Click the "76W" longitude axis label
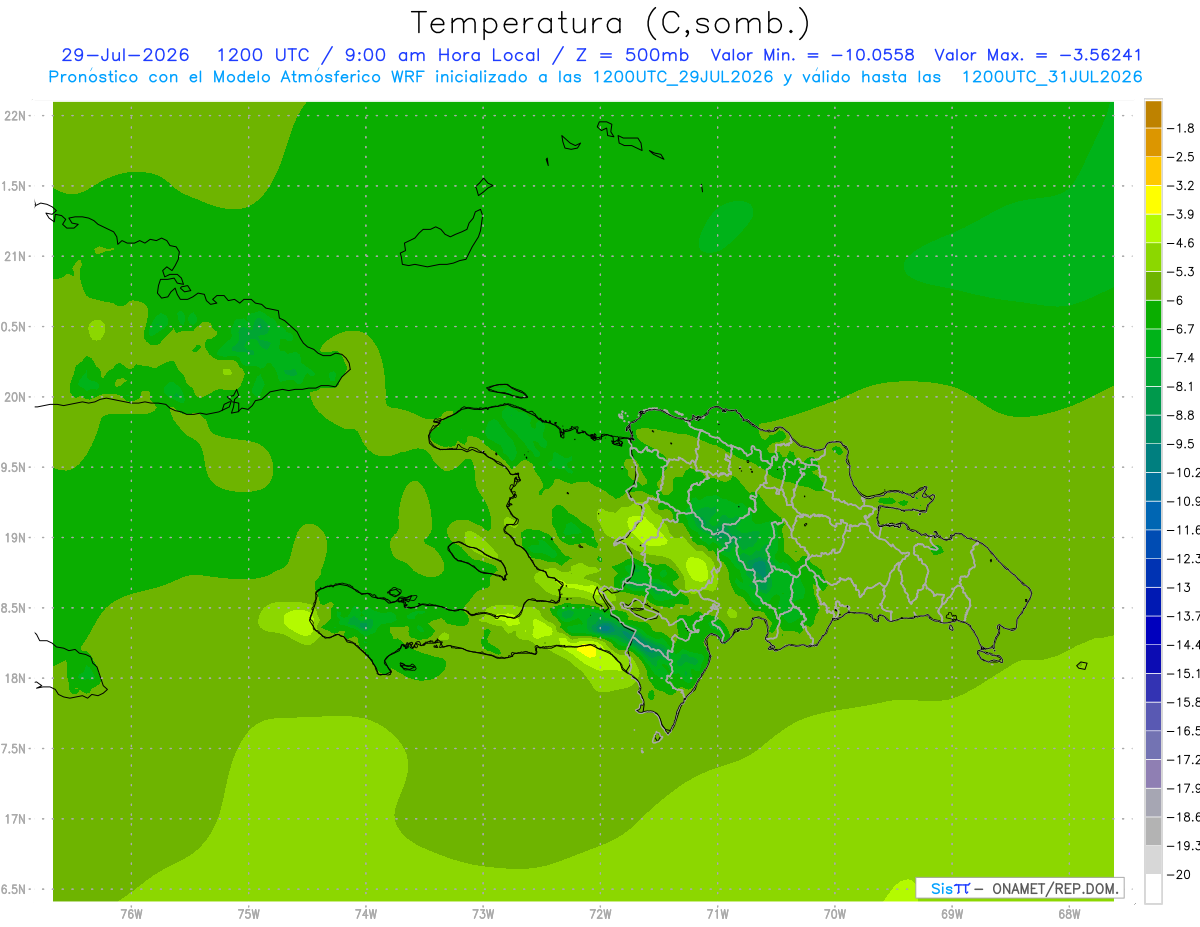Screen dimensions: 1200x927 click(x=131, y=913)
